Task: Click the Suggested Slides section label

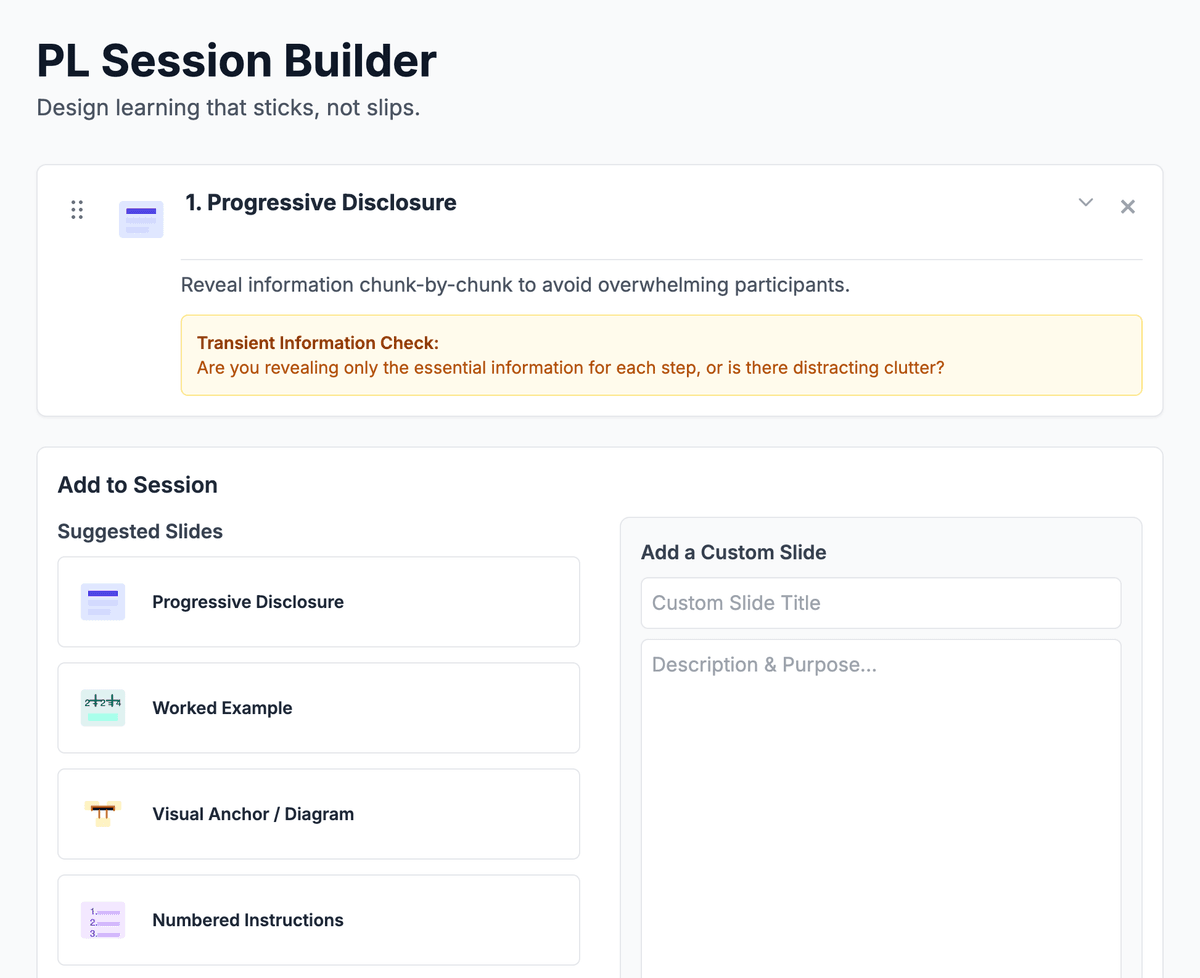Action: [140, 532]
